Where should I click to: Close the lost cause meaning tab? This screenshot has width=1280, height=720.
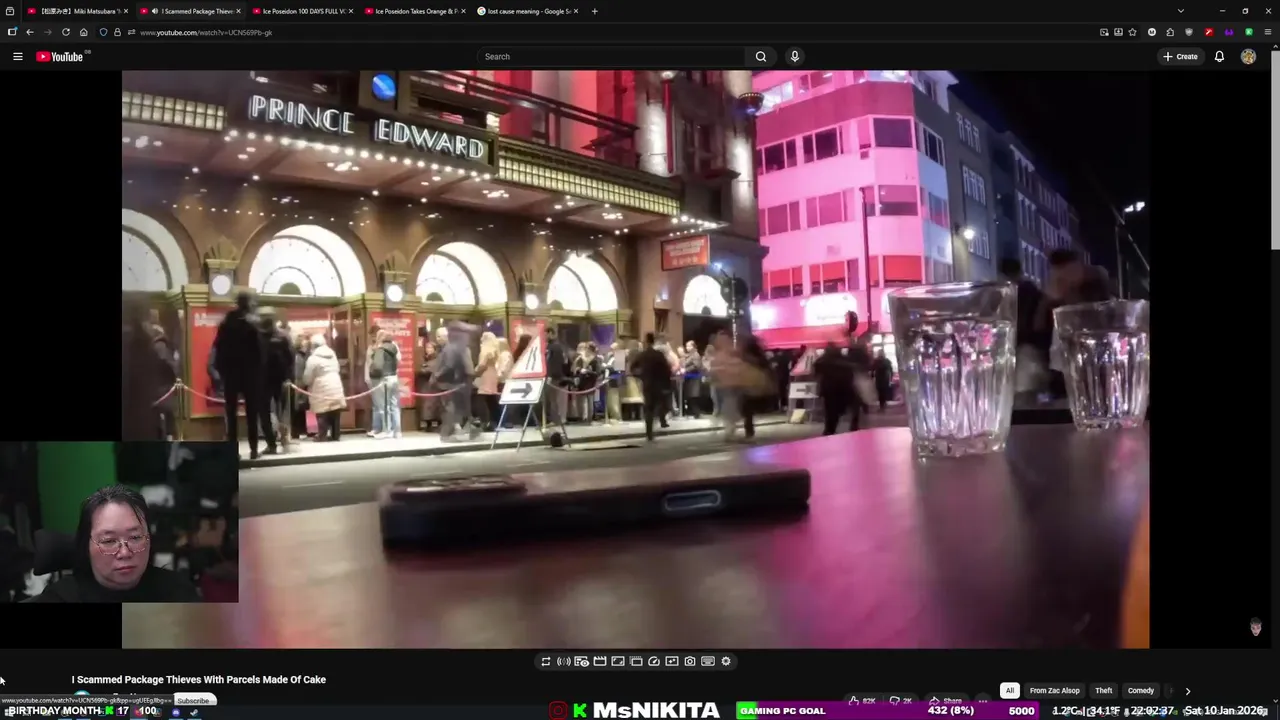pyautogui.click(x=576, y=11)
